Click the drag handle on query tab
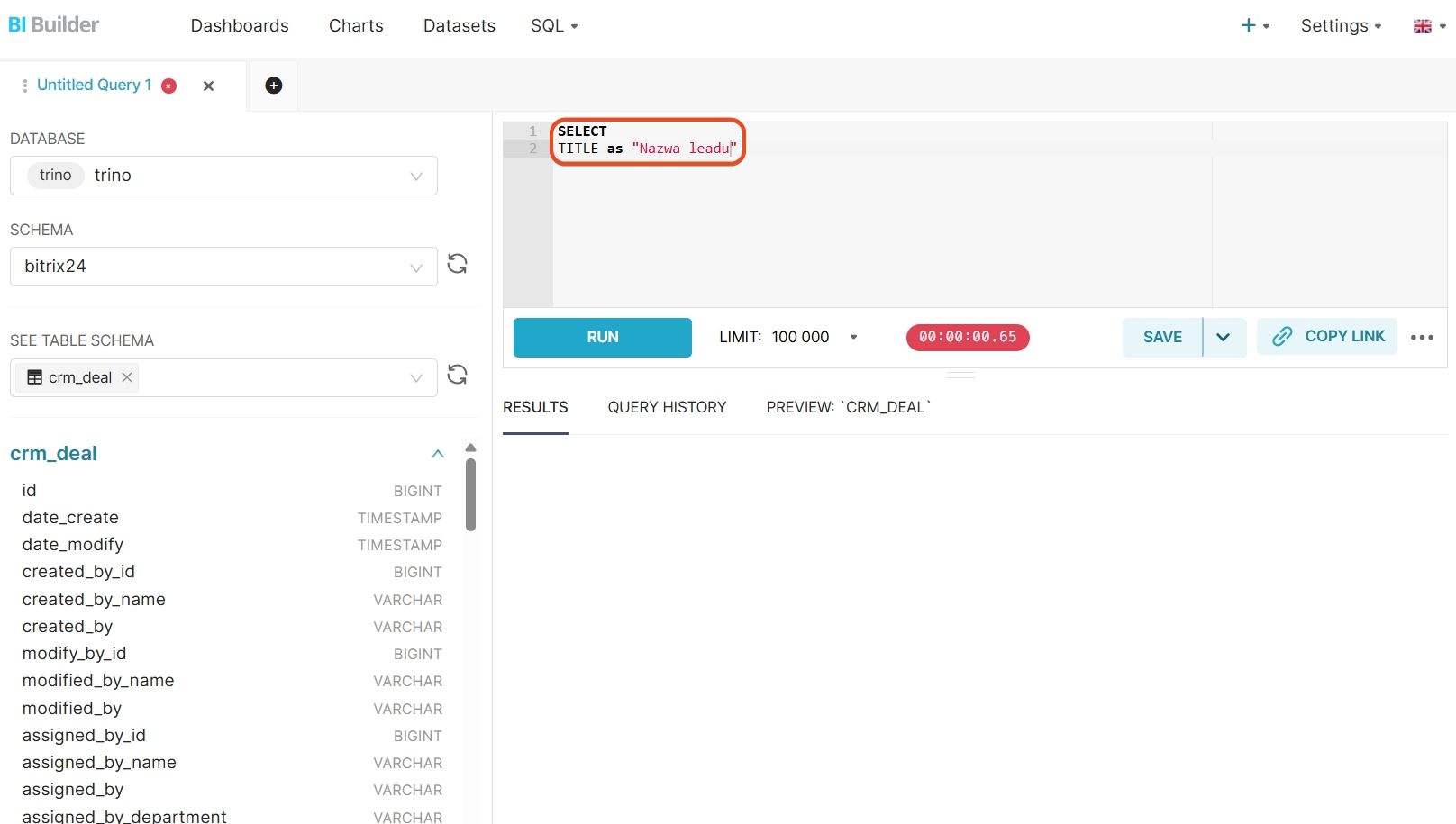This screenshot has width=1456, height=824. 24,86
